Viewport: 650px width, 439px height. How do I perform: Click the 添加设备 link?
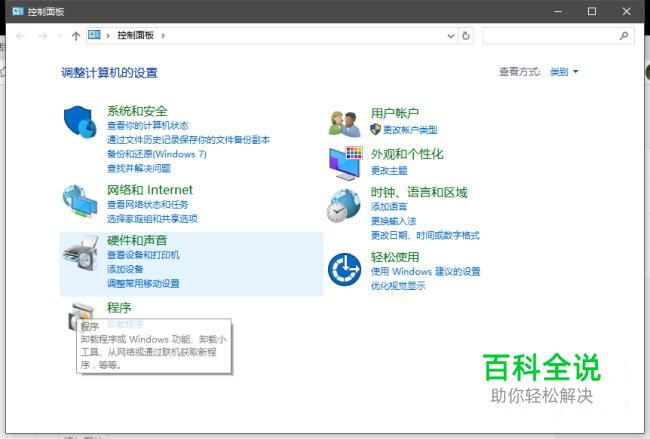[125, 269]
